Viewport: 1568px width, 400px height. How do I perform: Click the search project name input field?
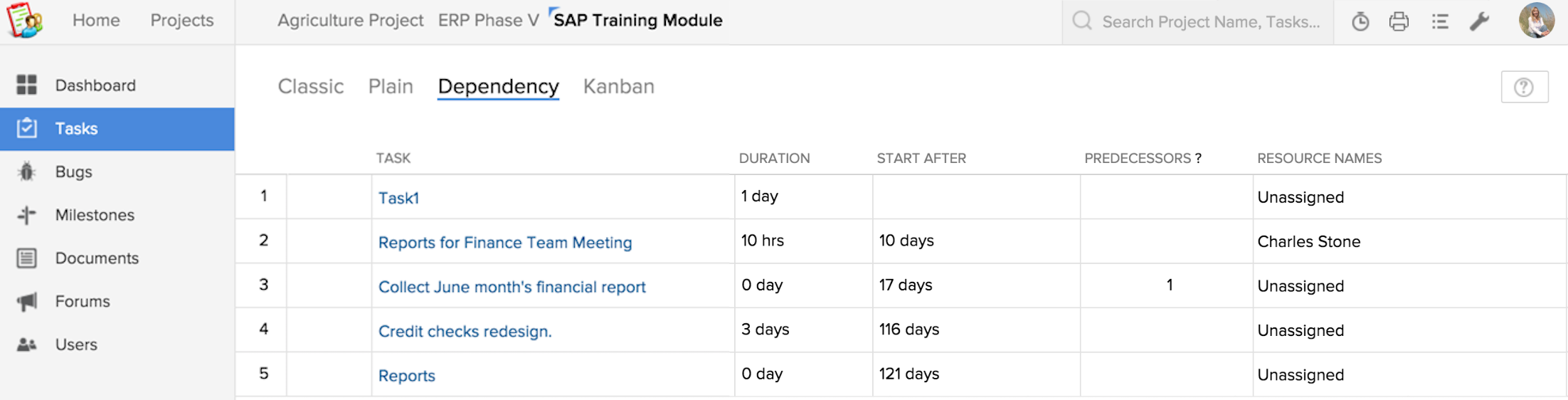click(1210, 22)
